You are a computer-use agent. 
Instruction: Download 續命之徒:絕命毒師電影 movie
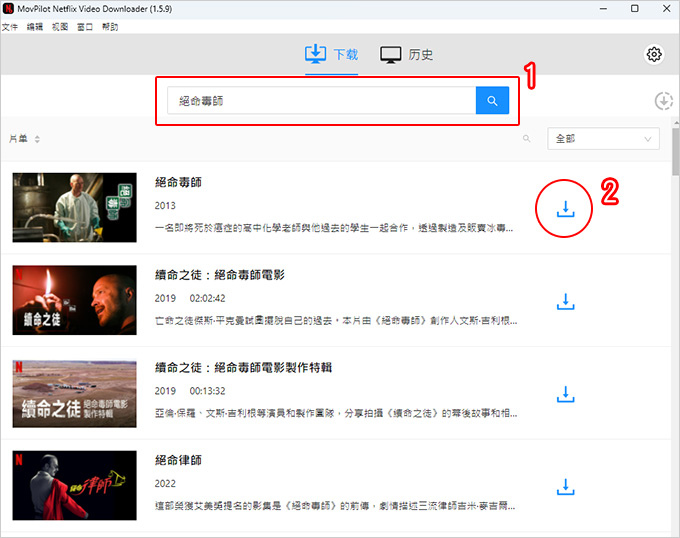tap(565, 302)
